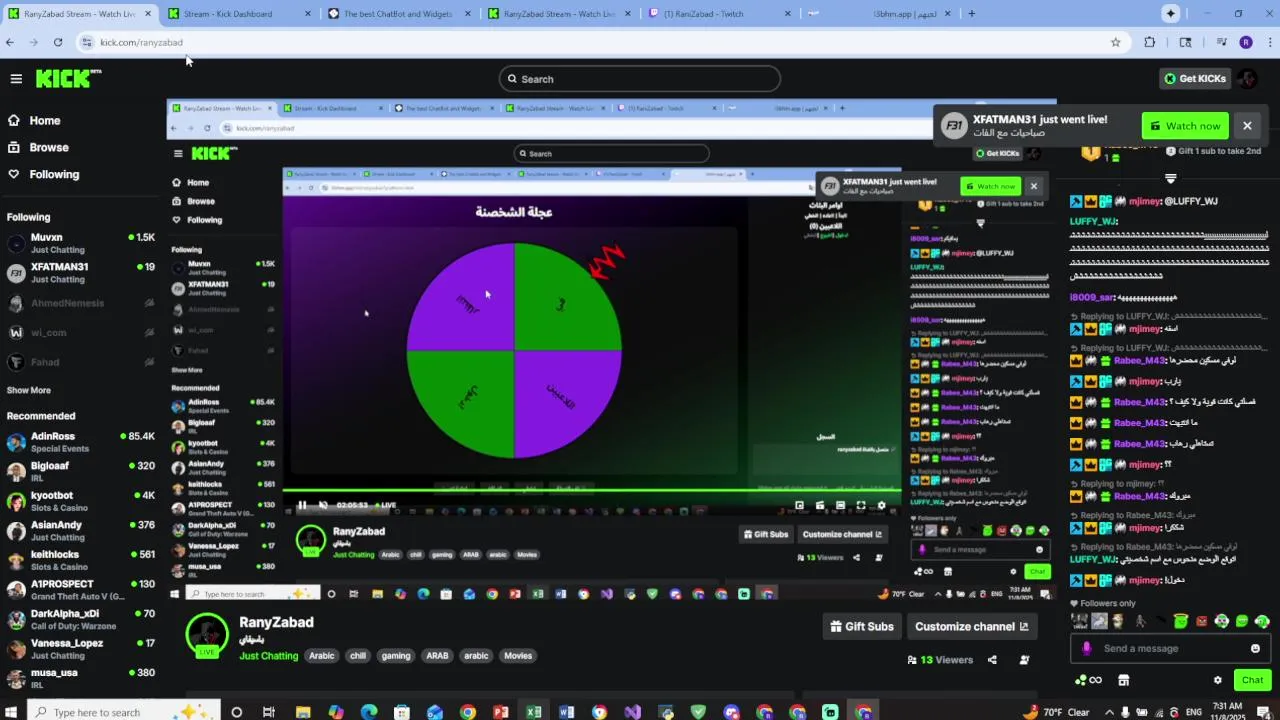1280x720 pixels.
Task: Open Chrome extensions puzzle icon
Action: click(1150, 42)
